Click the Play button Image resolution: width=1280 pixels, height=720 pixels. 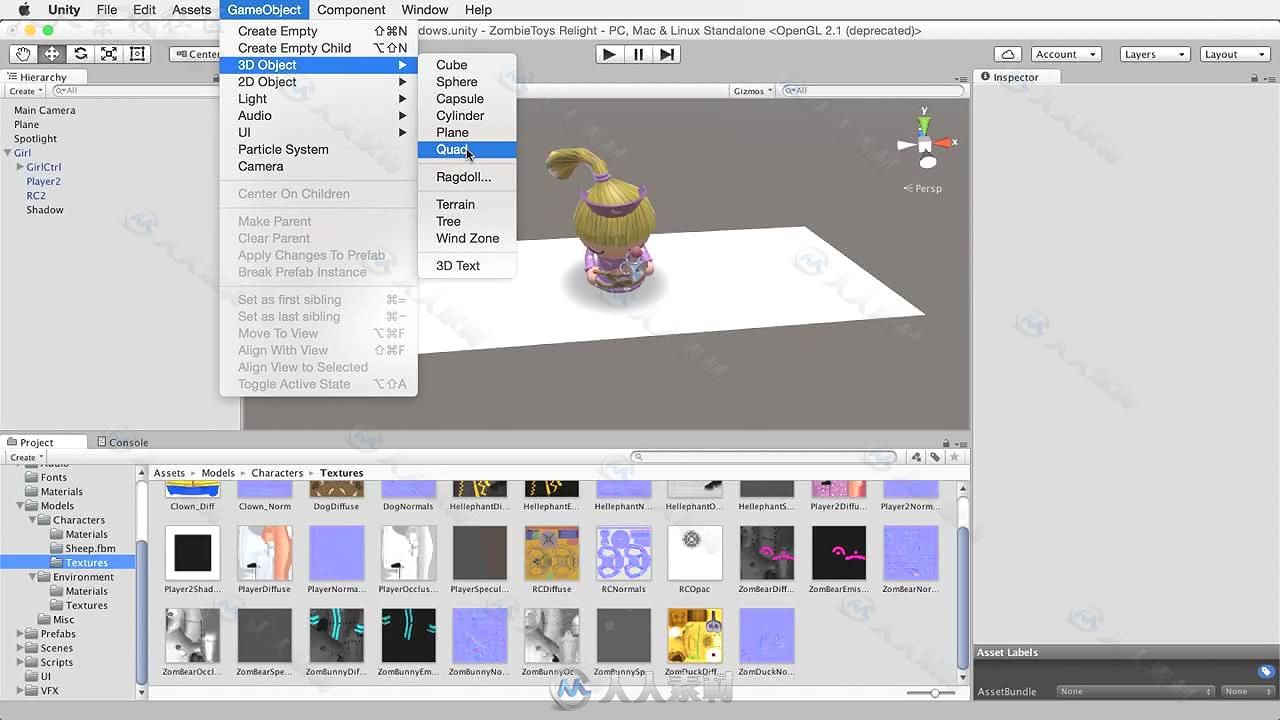coord(608,54)
